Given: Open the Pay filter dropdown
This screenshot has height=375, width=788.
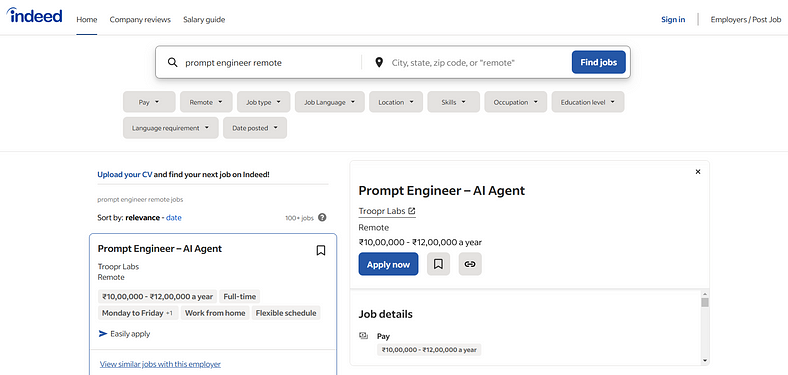Looking at the screenshot, I should click(149, 102).
